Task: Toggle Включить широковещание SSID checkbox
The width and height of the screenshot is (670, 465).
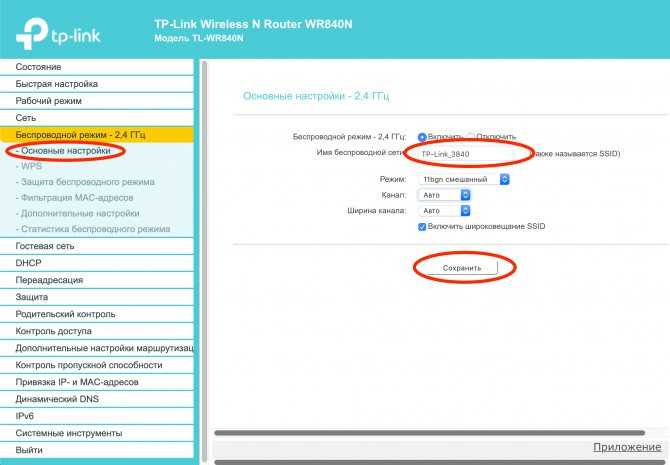Action: pyautogui.click(x=422, y=227)
